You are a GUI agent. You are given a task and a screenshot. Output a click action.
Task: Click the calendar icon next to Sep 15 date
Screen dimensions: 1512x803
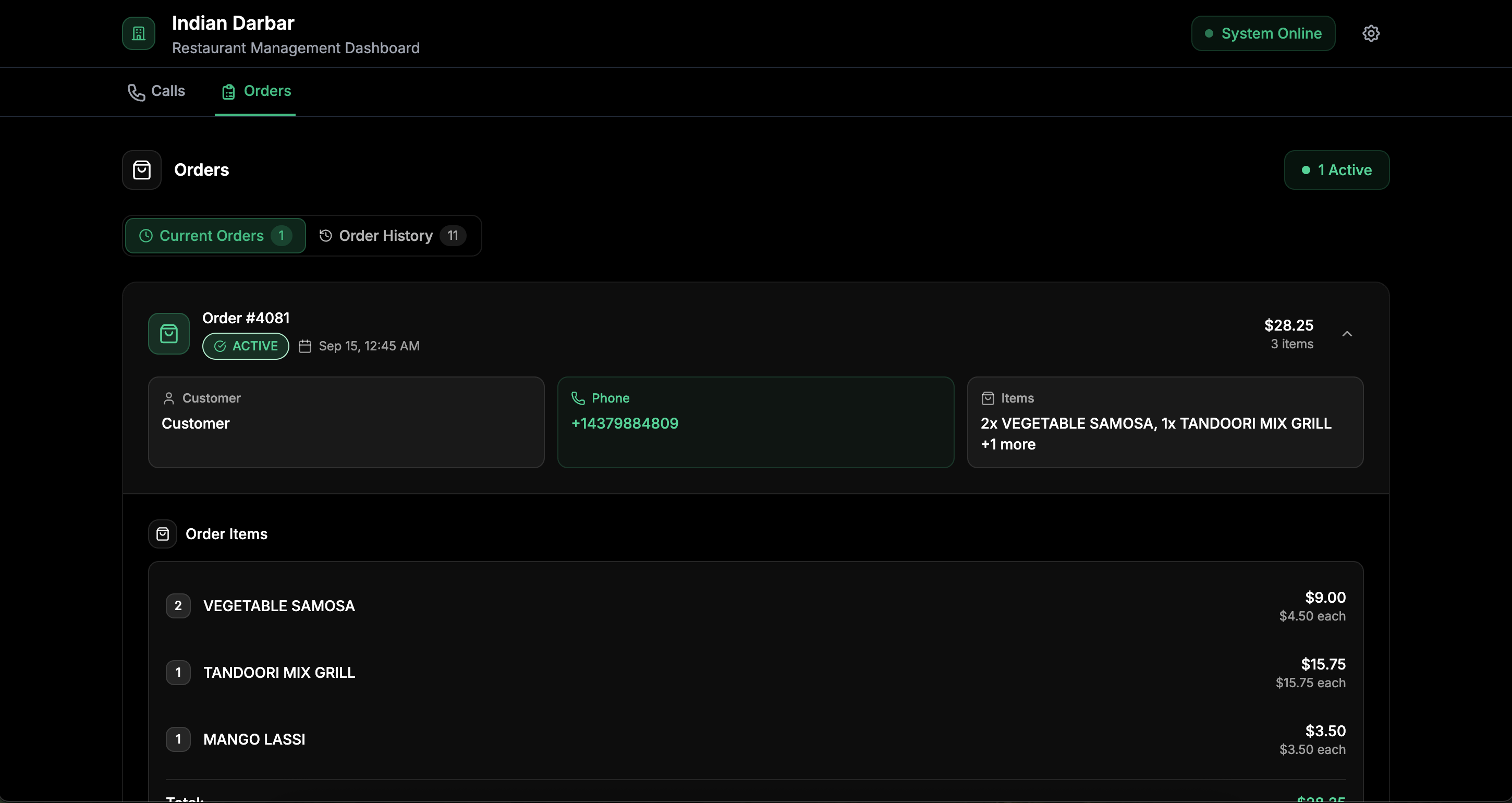click(304, 346)
